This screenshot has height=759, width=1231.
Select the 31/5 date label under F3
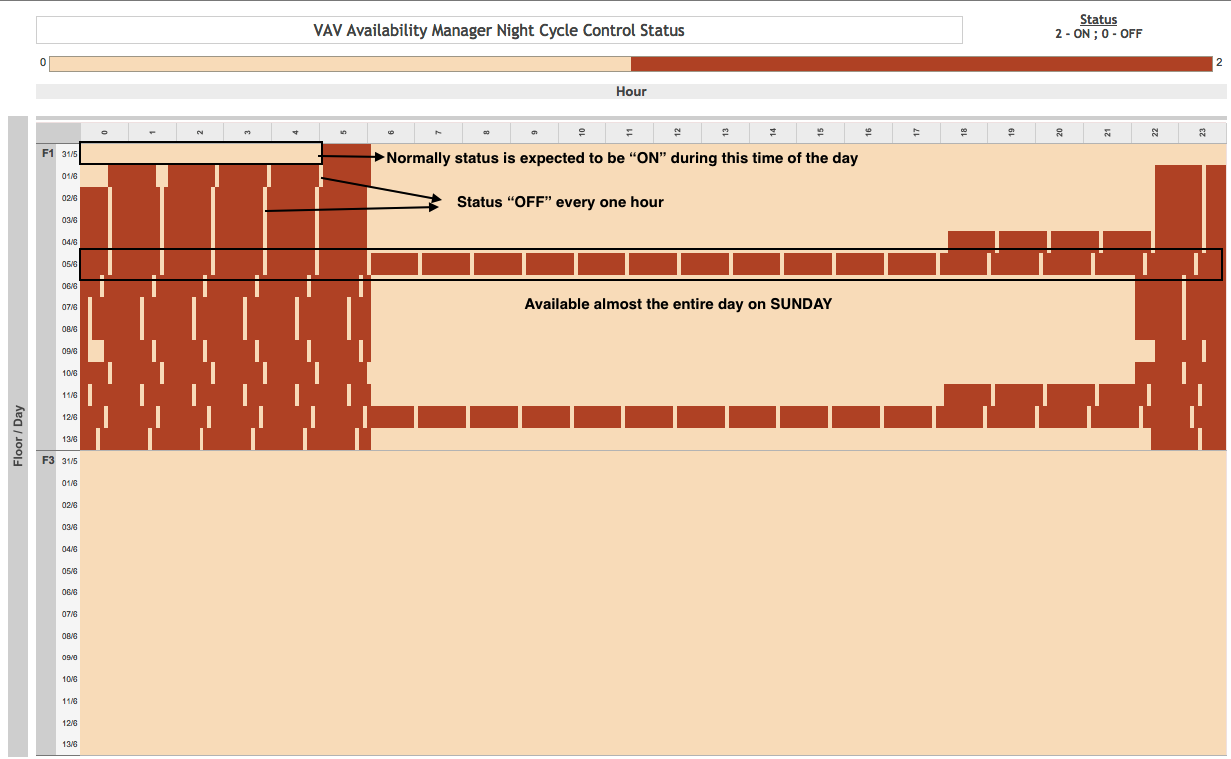tap(69, 461)
